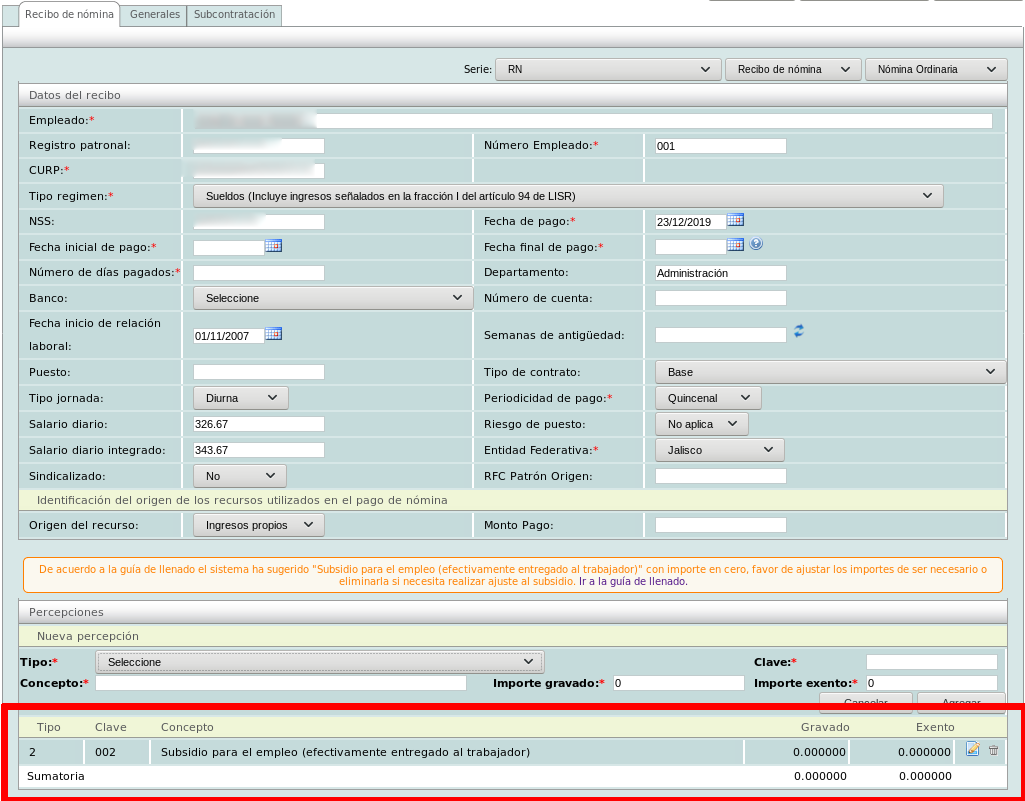The width and height of the screenshot is (1025, 801).
Task: Open the Periodicidad de pago dropdown
Action: [708, 398]
